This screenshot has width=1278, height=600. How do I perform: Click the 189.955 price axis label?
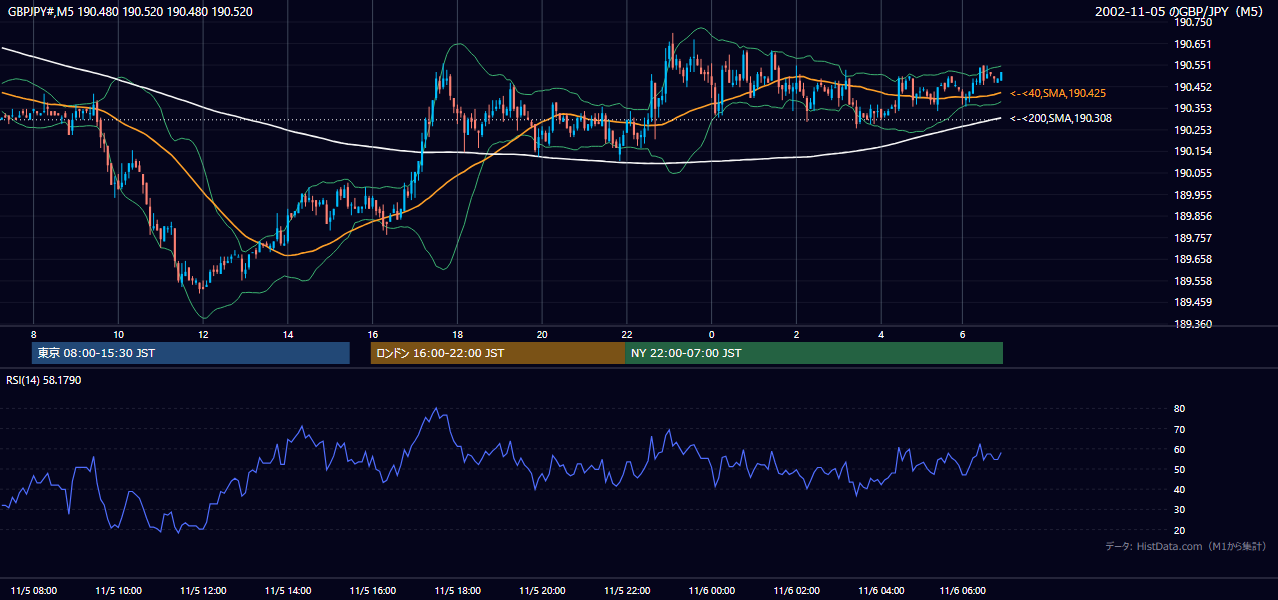click(1193, 195)
